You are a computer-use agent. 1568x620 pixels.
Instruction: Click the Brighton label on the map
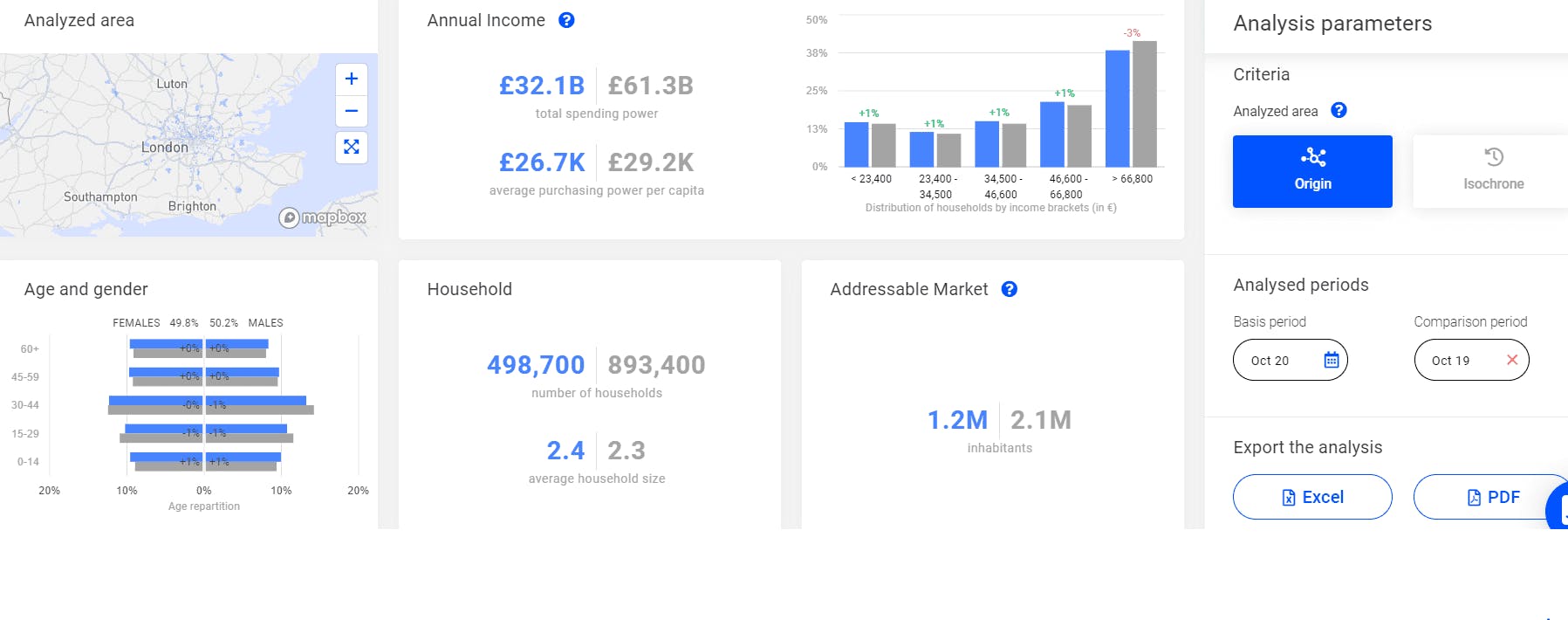coord(192,206)
